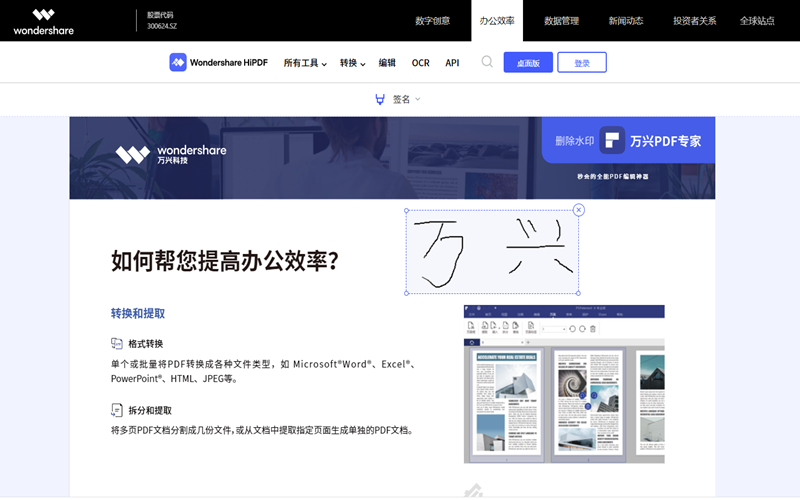Click the signature box's top-left corner handle

[x=407, y=210]
